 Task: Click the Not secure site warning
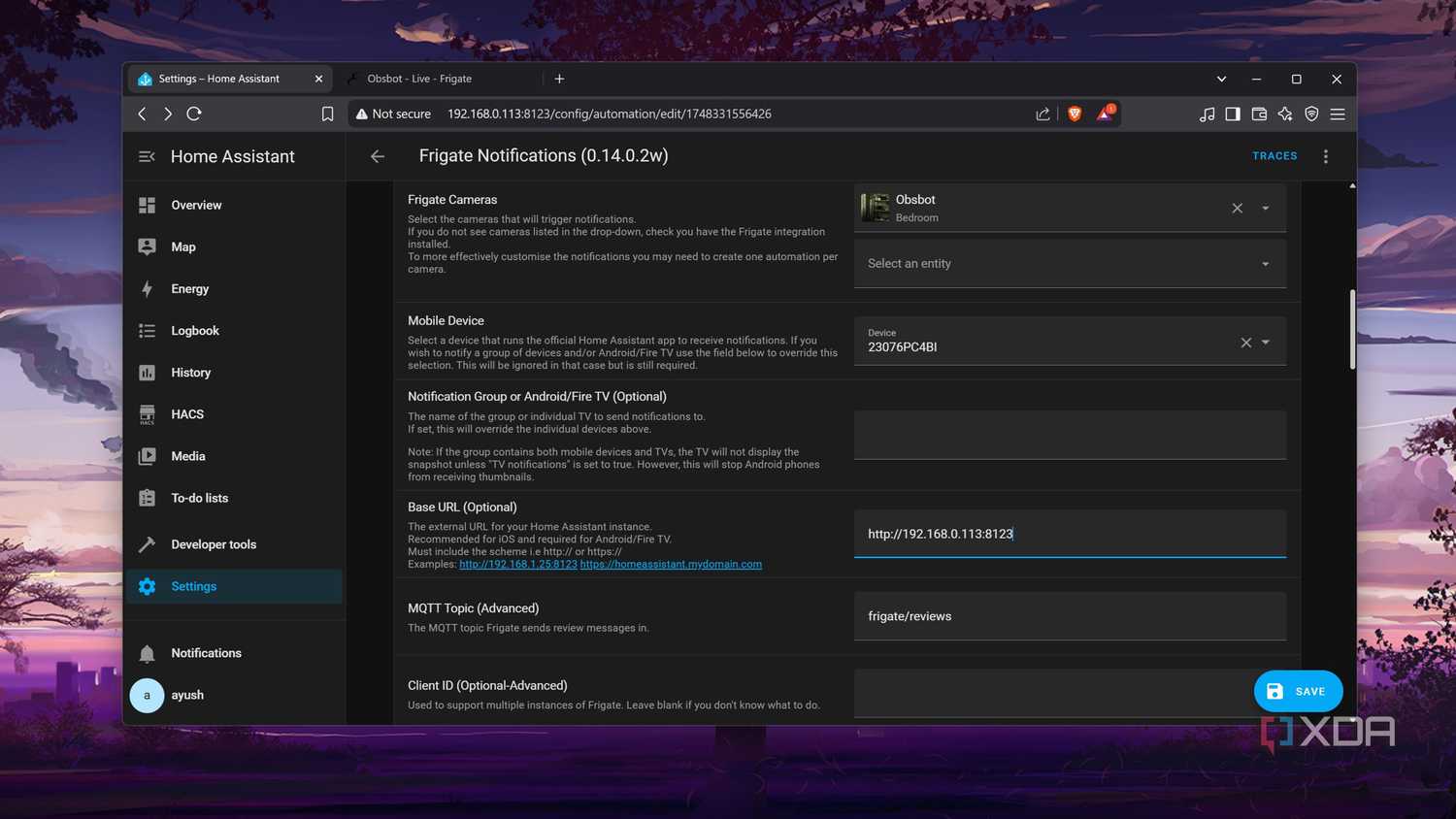tap(393, 114)
